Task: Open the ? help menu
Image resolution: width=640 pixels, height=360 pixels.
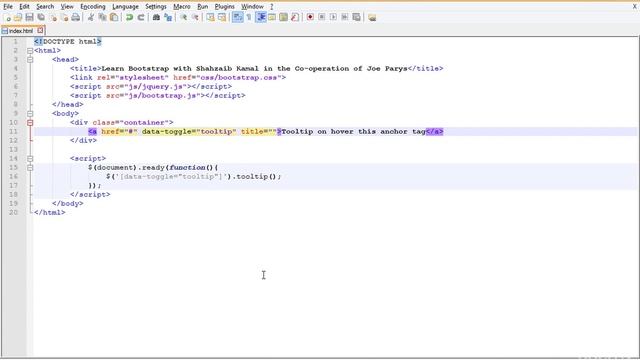Action: [272, 7]
